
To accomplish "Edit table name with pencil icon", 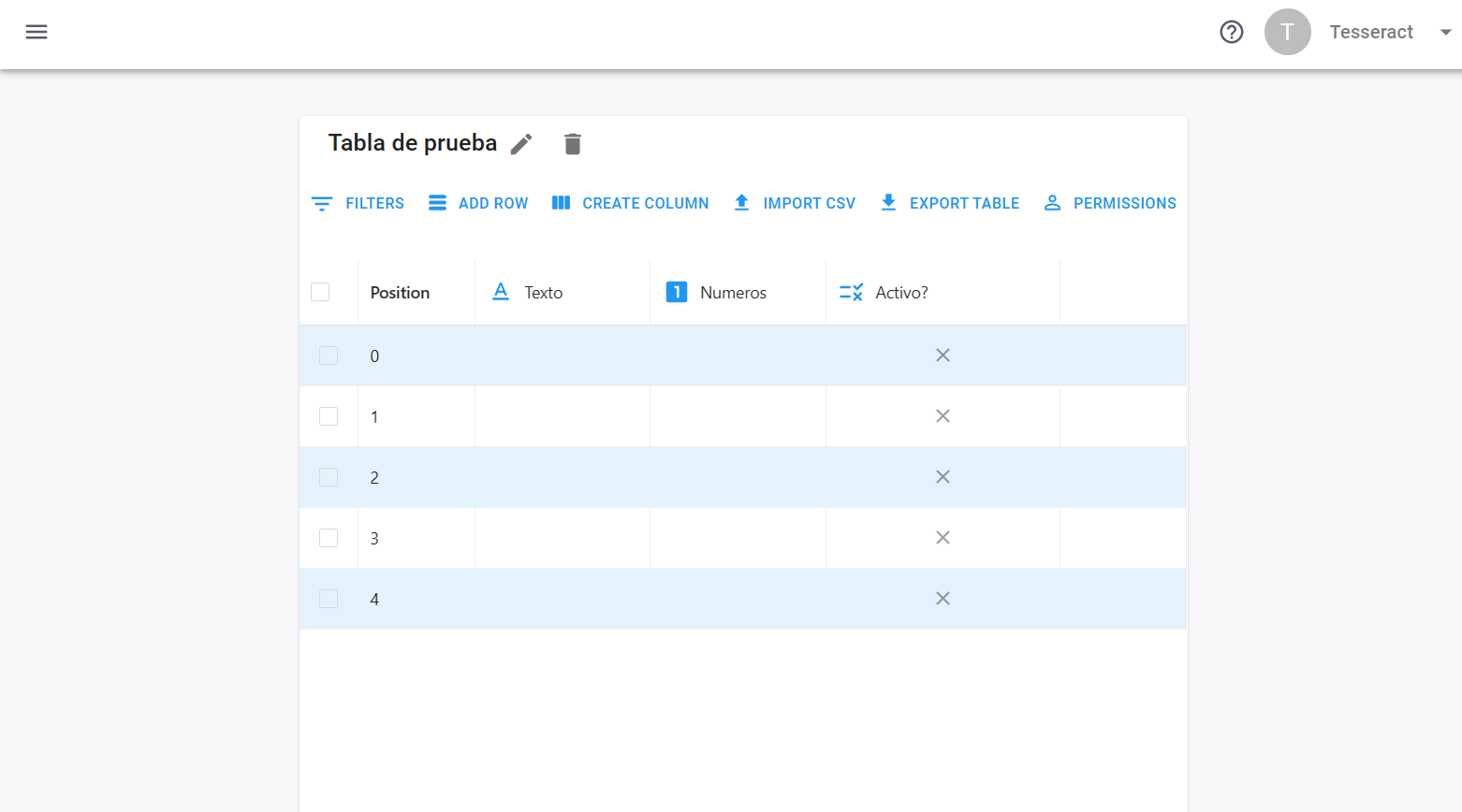I will [521, 144].
